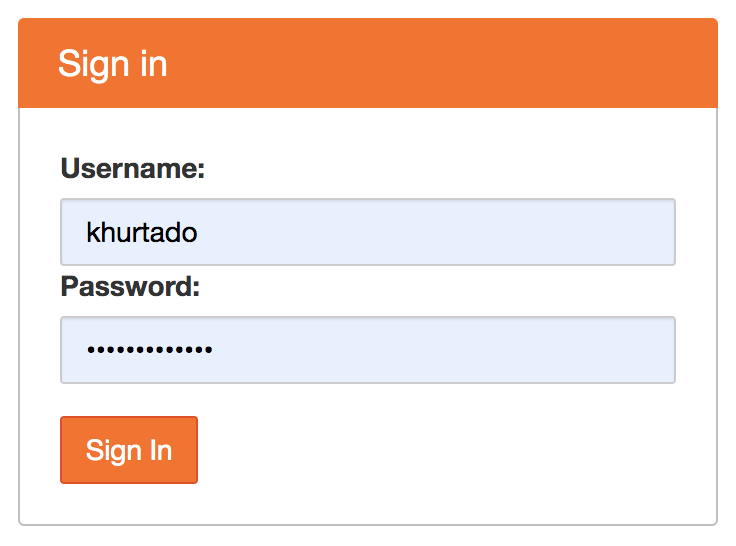Click the Username label text
736x546 pixels.
[x=132, y=168]
